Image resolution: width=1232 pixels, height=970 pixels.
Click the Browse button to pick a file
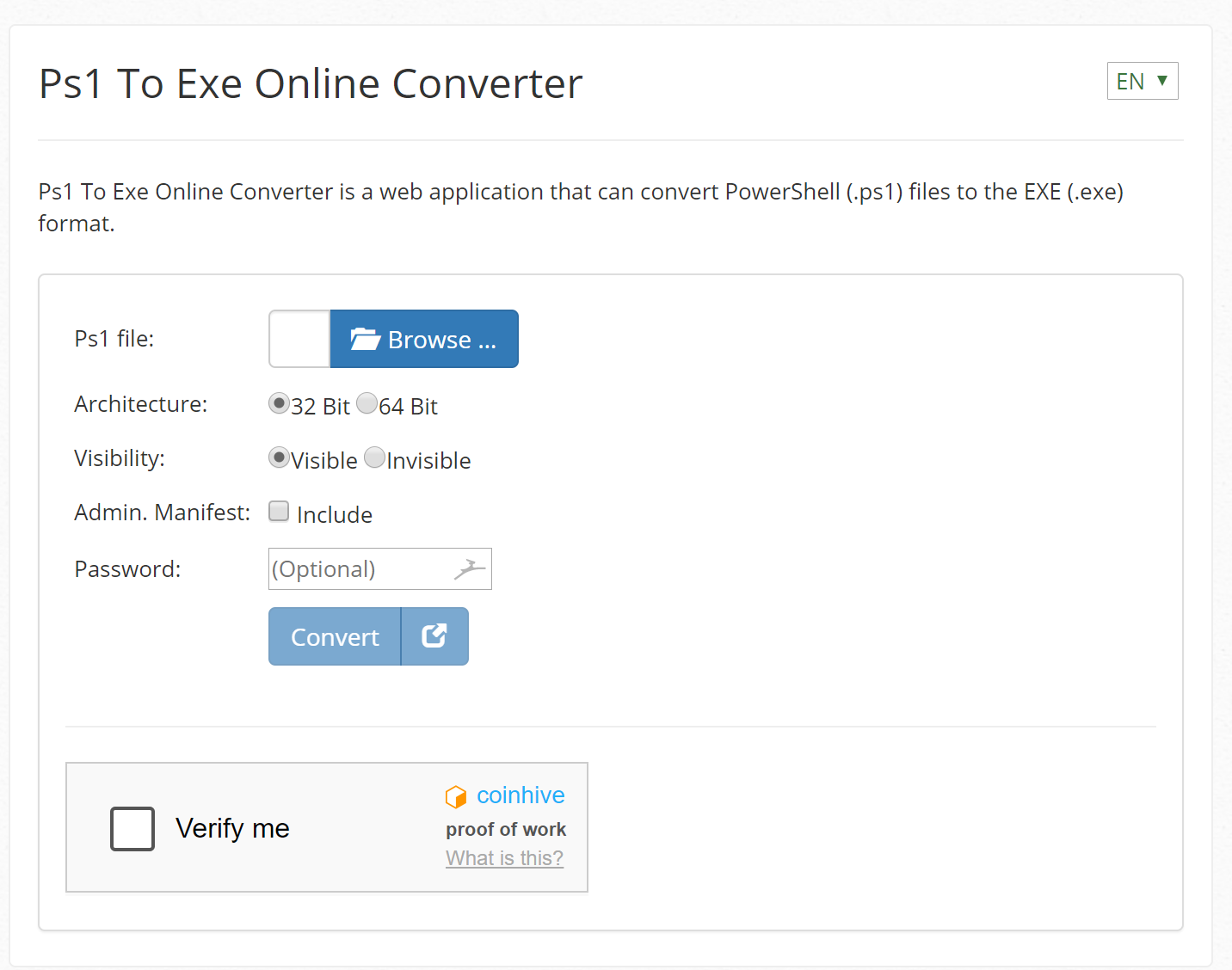[423, 339]
